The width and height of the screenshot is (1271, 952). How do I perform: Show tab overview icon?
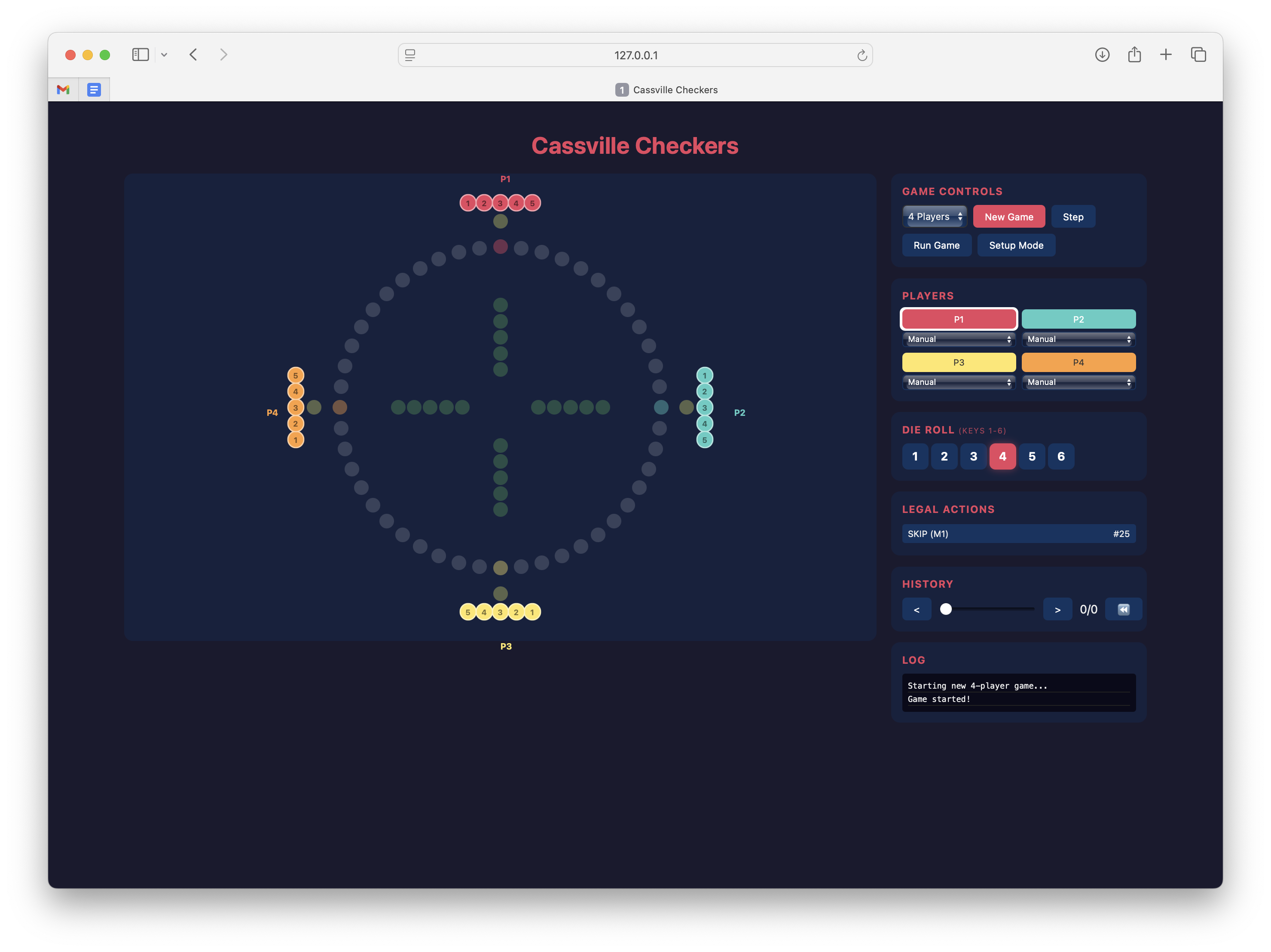coord(1198,55)
